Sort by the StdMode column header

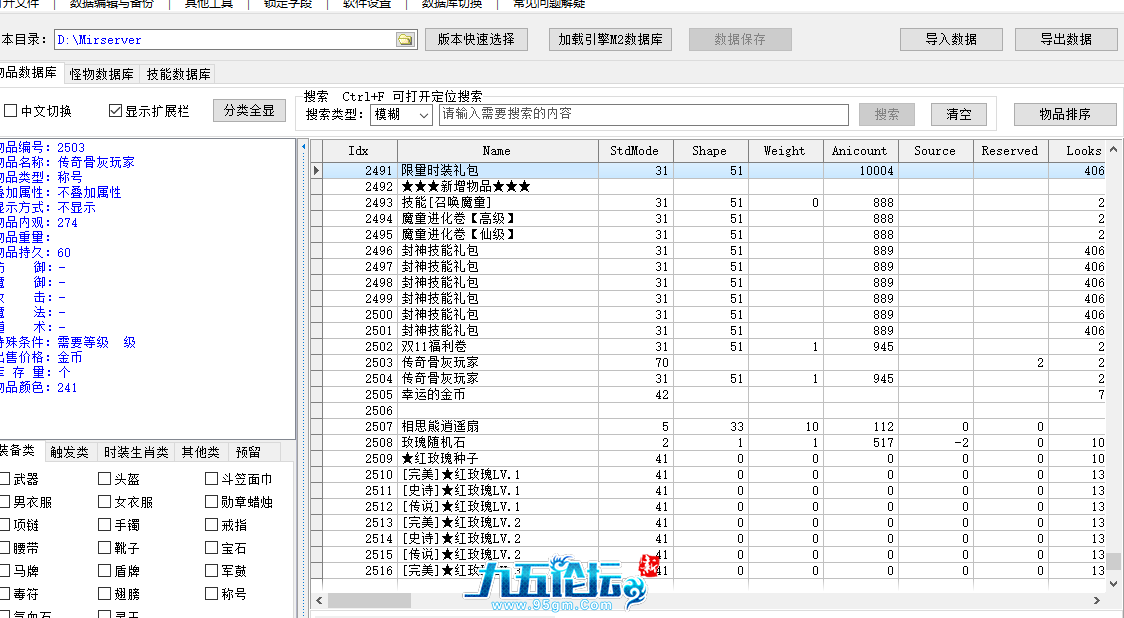point(634,151)
